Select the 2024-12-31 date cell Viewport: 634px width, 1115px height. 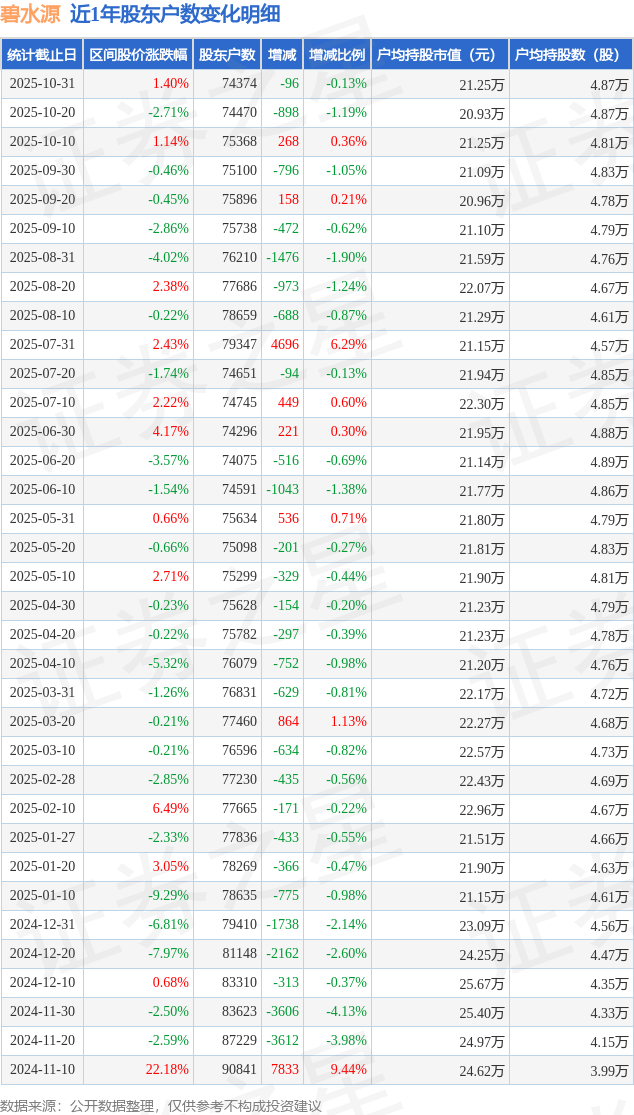pos(42,925)
